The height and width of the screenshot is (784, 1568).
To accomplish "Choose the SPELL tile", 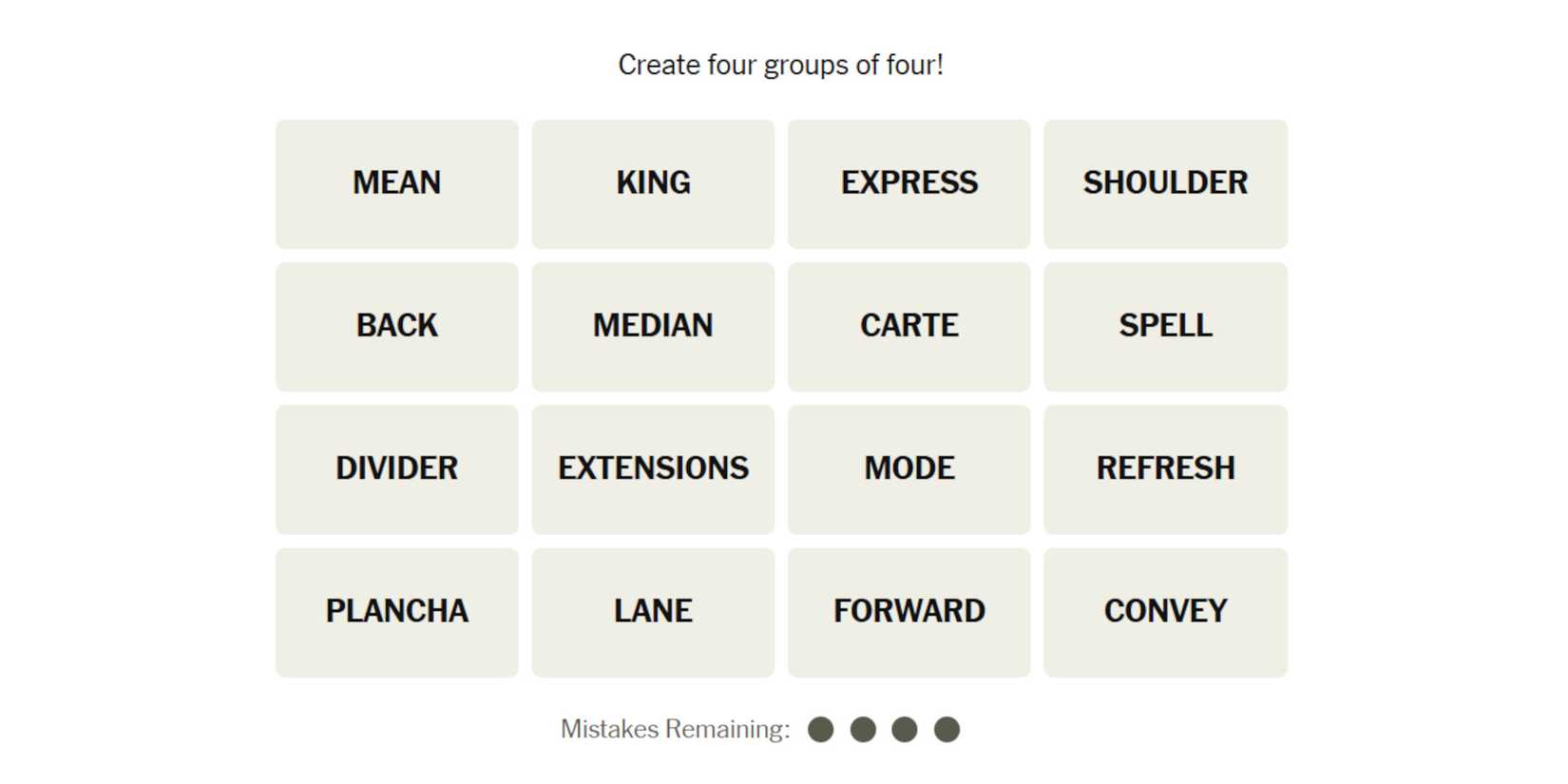I will click(1165, 326).
